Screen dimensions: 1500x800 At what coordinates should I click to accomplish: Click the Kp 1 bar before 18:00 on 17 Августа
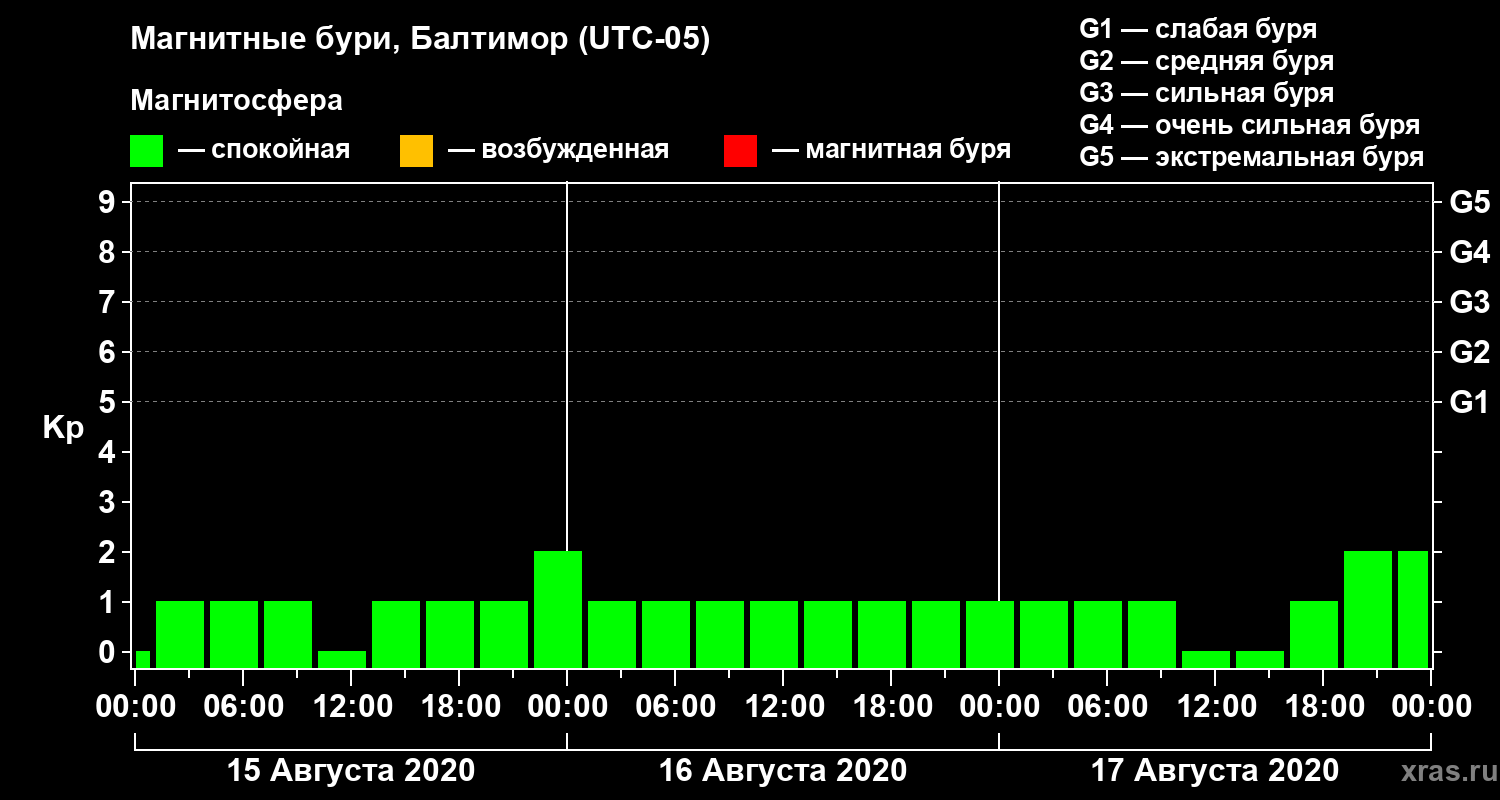click(1314, 634)
